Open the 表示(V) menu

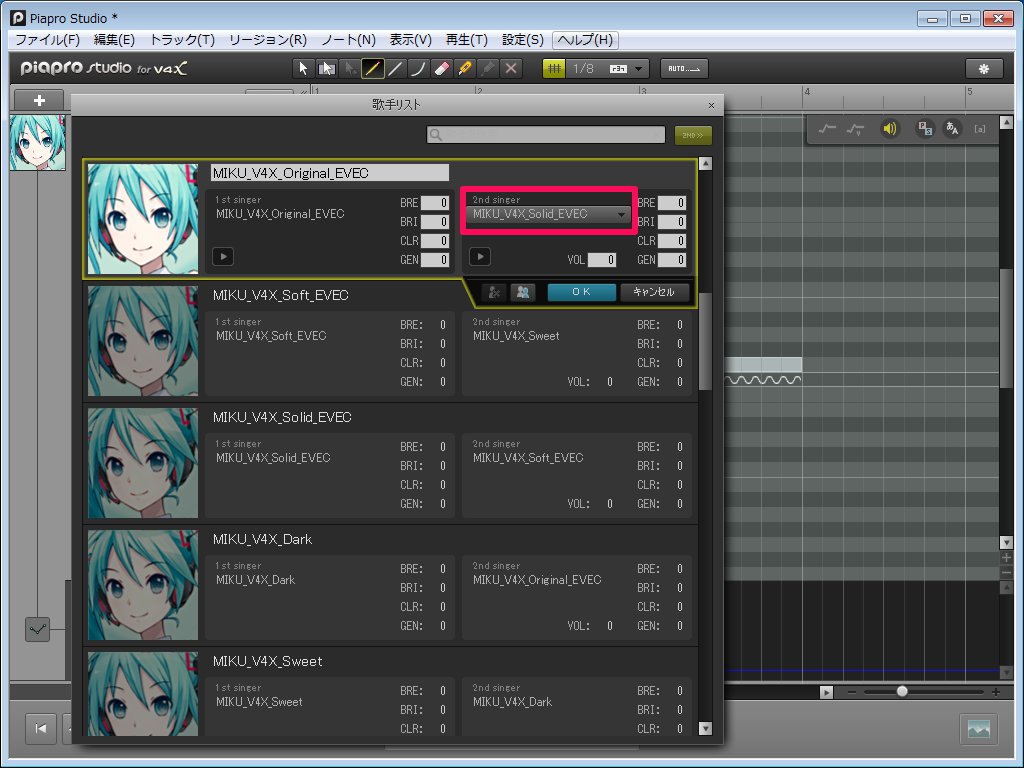[x=411, y=40]
